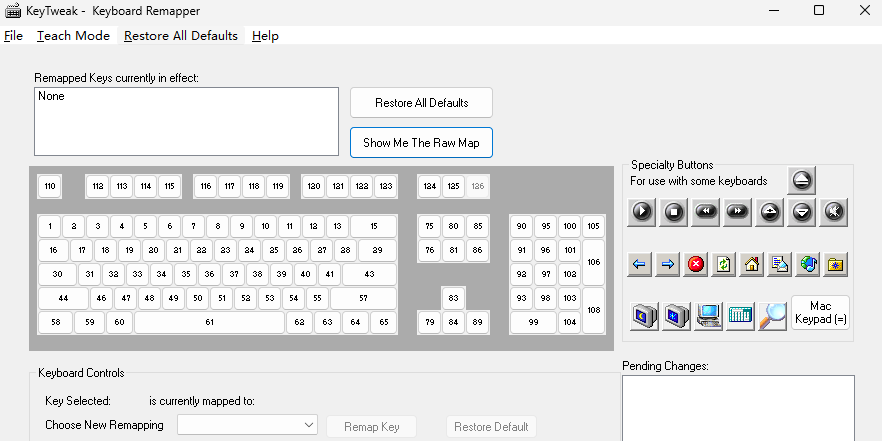Image resolution: width=882 pixels, height=441 pixels.
Task: Open the File menu
Action: coord(14,35)
